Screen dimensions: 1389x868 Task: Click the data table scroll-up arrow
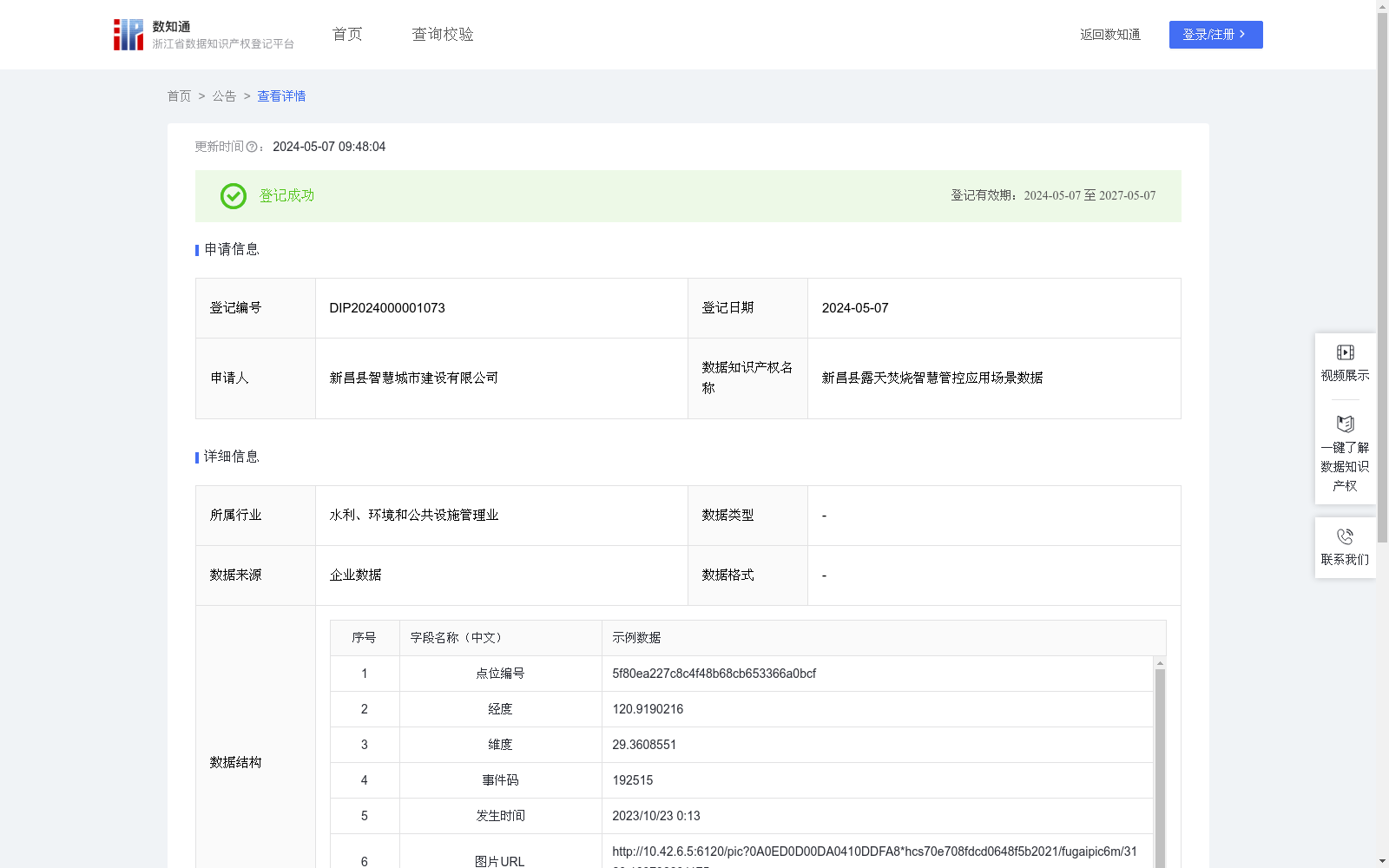pos(1160,662)
